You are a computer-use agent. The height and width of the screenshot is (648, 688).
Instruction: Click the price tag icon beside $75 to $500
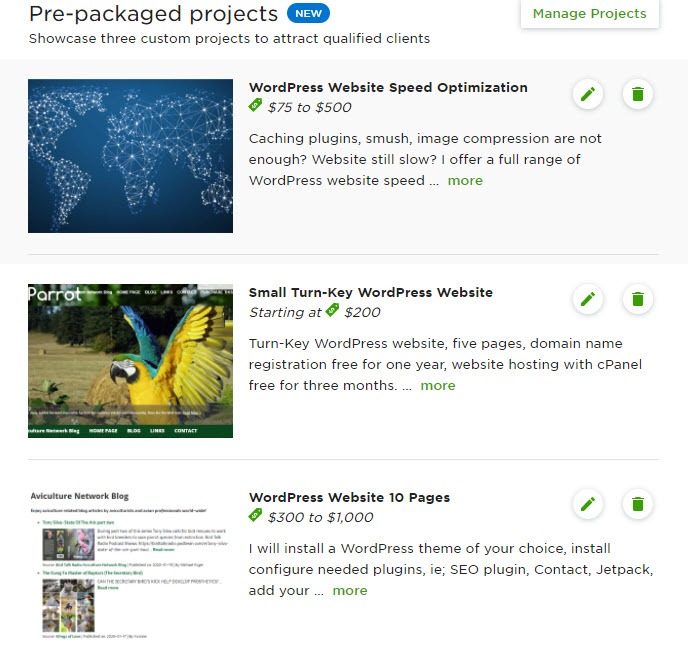[255, 105]
